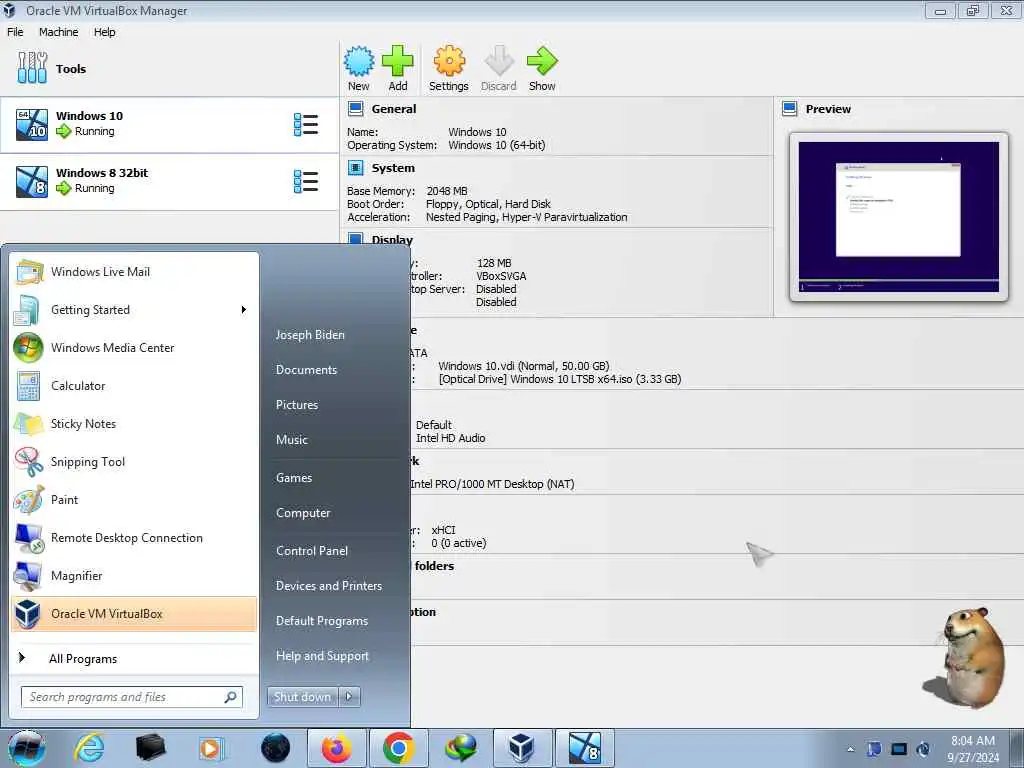This screenshot has width=1024, height=768.
Task: Open Help and Support
Action: pyautogui.click(x=322, y=656)
